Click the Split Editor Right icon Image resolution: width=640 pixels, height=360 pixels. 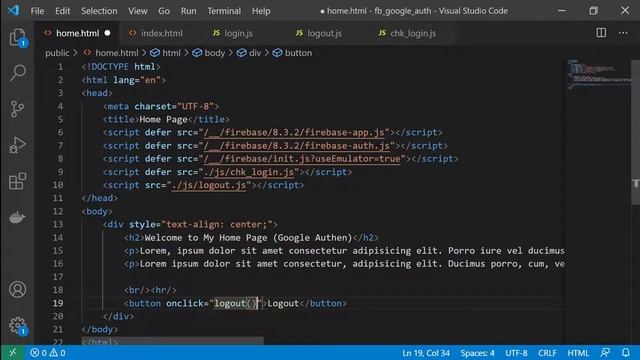coord(601,33)
